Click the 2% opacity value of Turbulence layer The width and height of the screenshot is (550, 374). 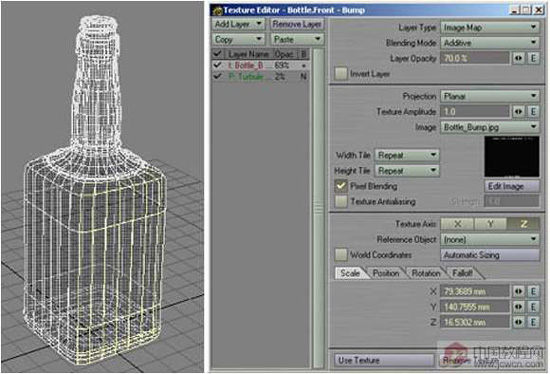coord(280,76)
